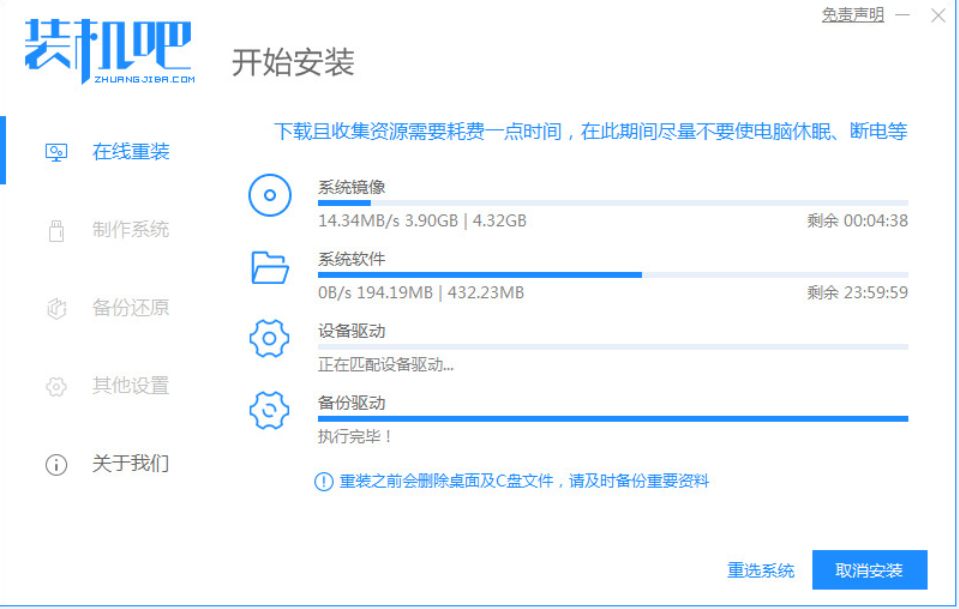Click the blue warning info icon

point(323,481)
